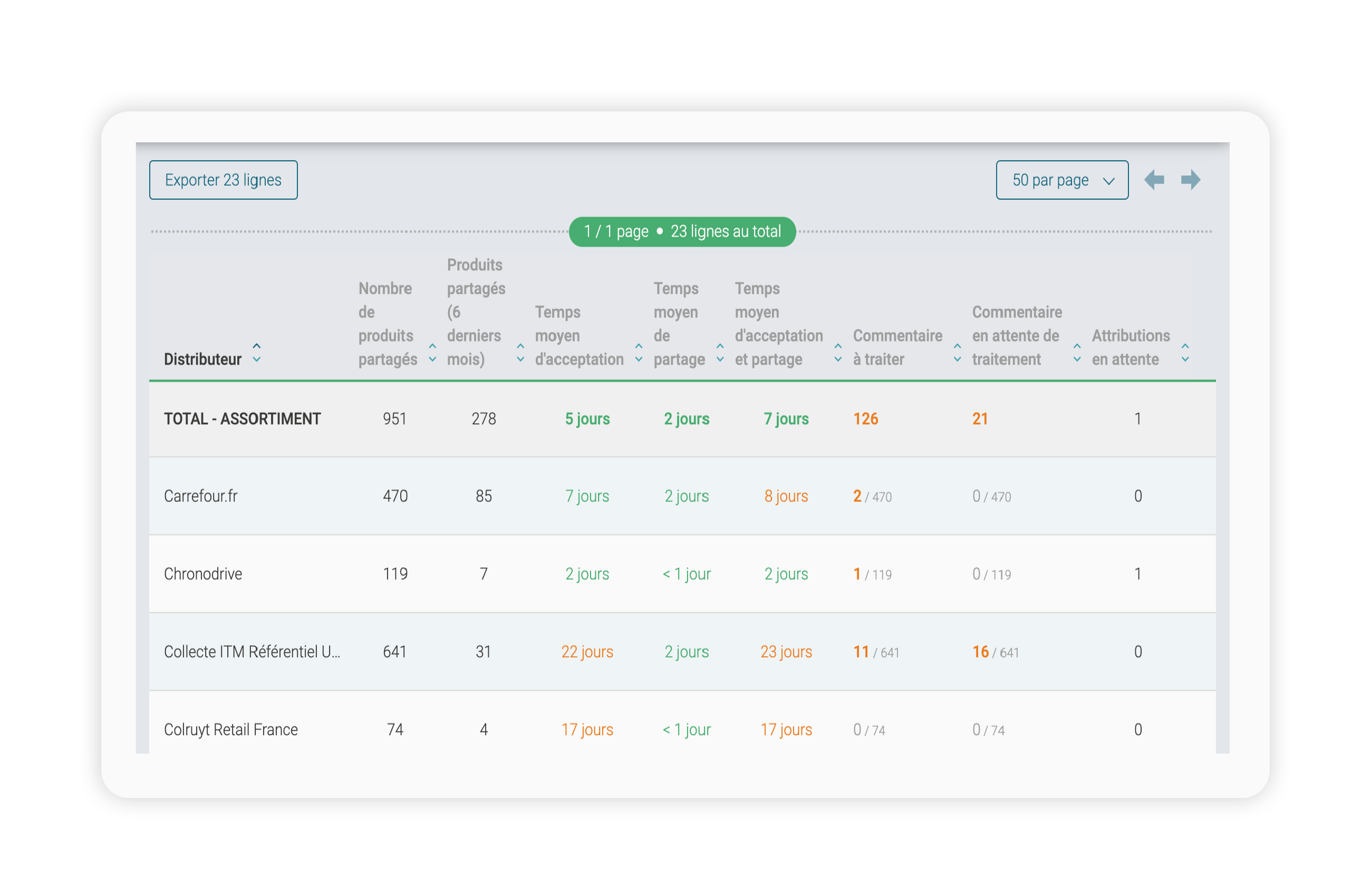Image resolution: width=1371 pixels, height=896 pixels.
Task: Sort by Temps moyen d'acceptation et partage
Action: (x=838, y=353)
